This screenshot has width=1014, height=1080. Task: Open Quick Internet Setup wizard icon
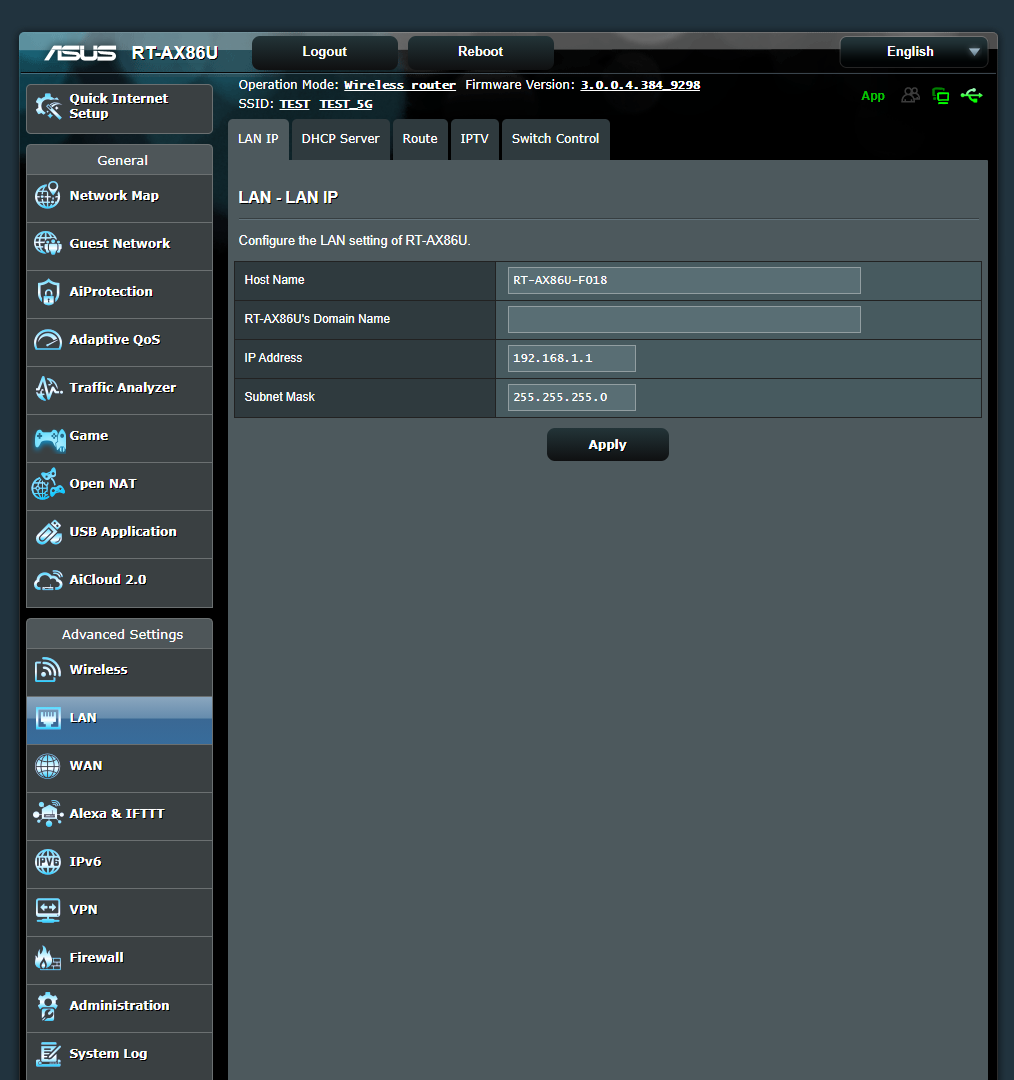(x=48, y=106)
